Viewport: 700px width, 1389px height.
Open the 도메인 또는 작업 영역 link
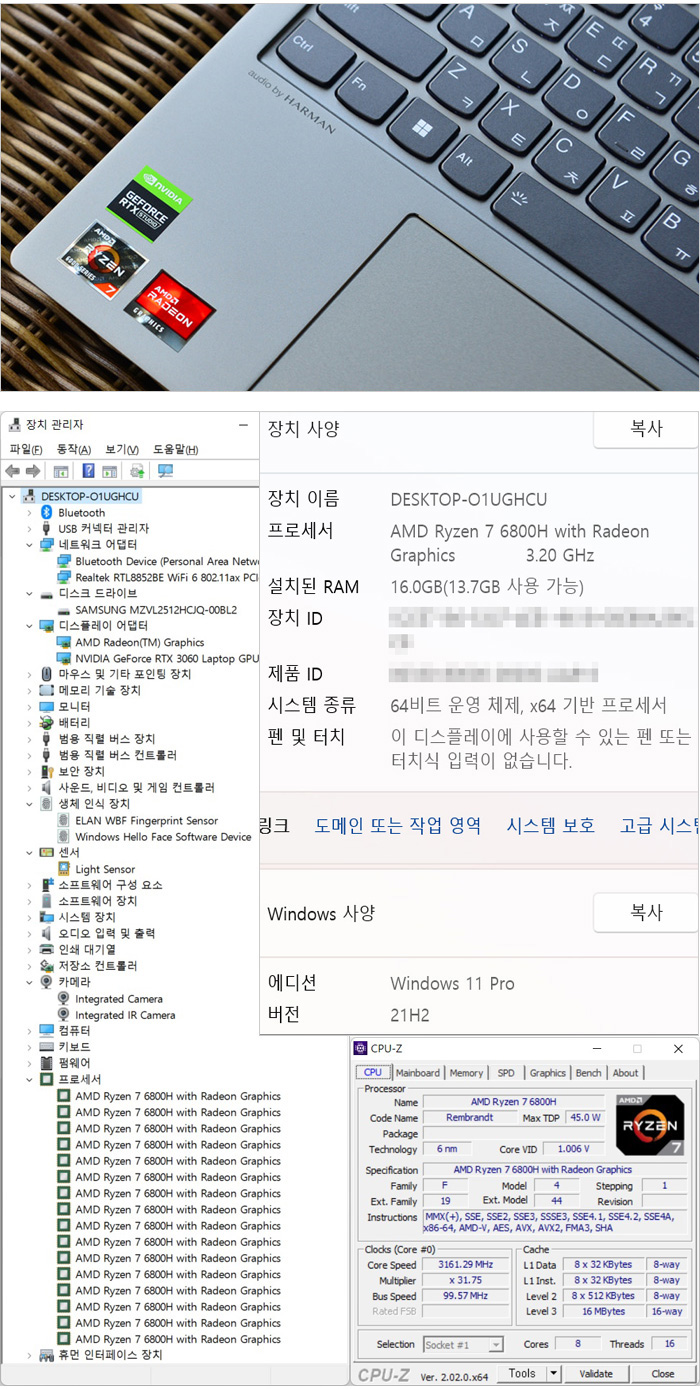click(398, 825)
